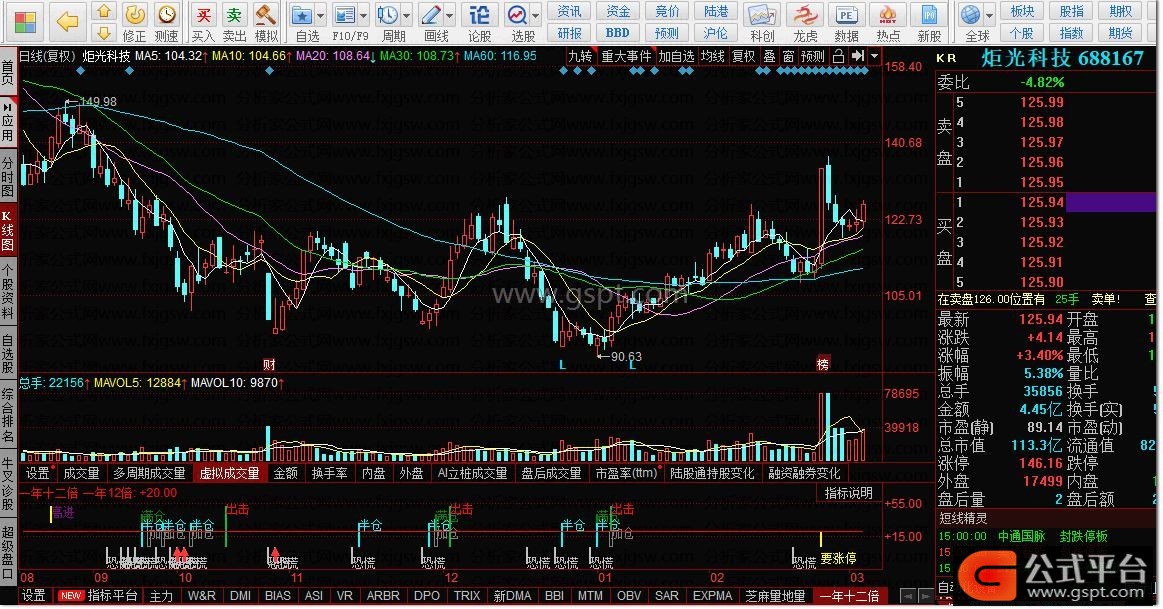Expand the 选股 dropdown arrow

[536, 15]
